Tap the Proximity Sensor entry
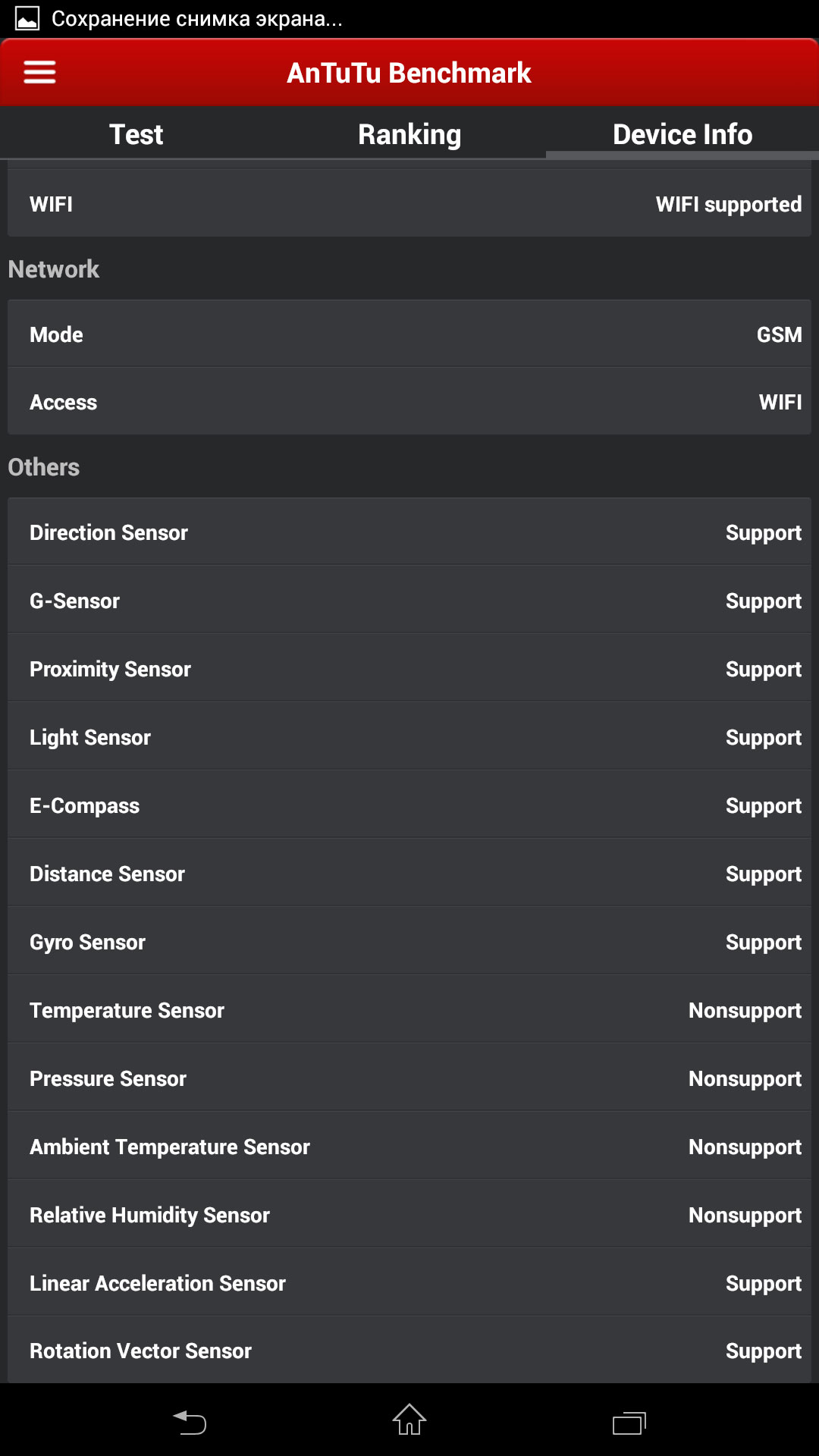 pyautogui.click(x=409, y=669)
